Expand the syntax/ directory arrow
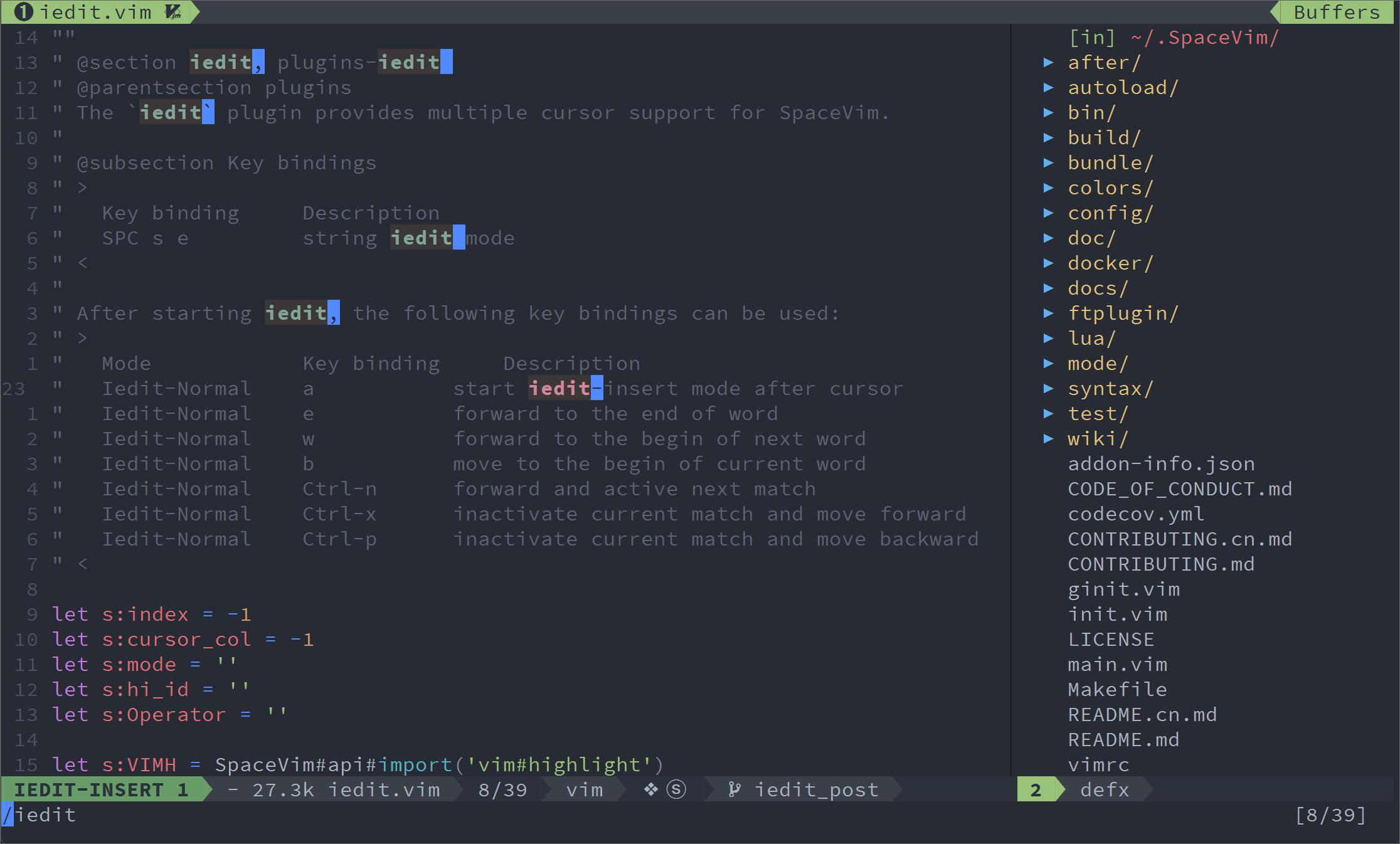Viewport: 1400px width, 844px height. tap(1048, 388)
